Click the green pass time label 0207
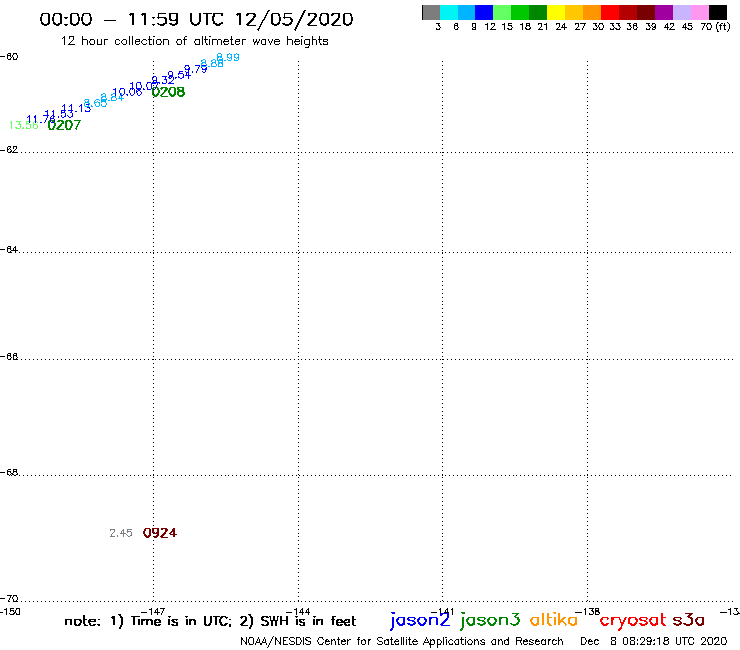The height and width of the screenshot is (650, 740). tap(64, 125)
